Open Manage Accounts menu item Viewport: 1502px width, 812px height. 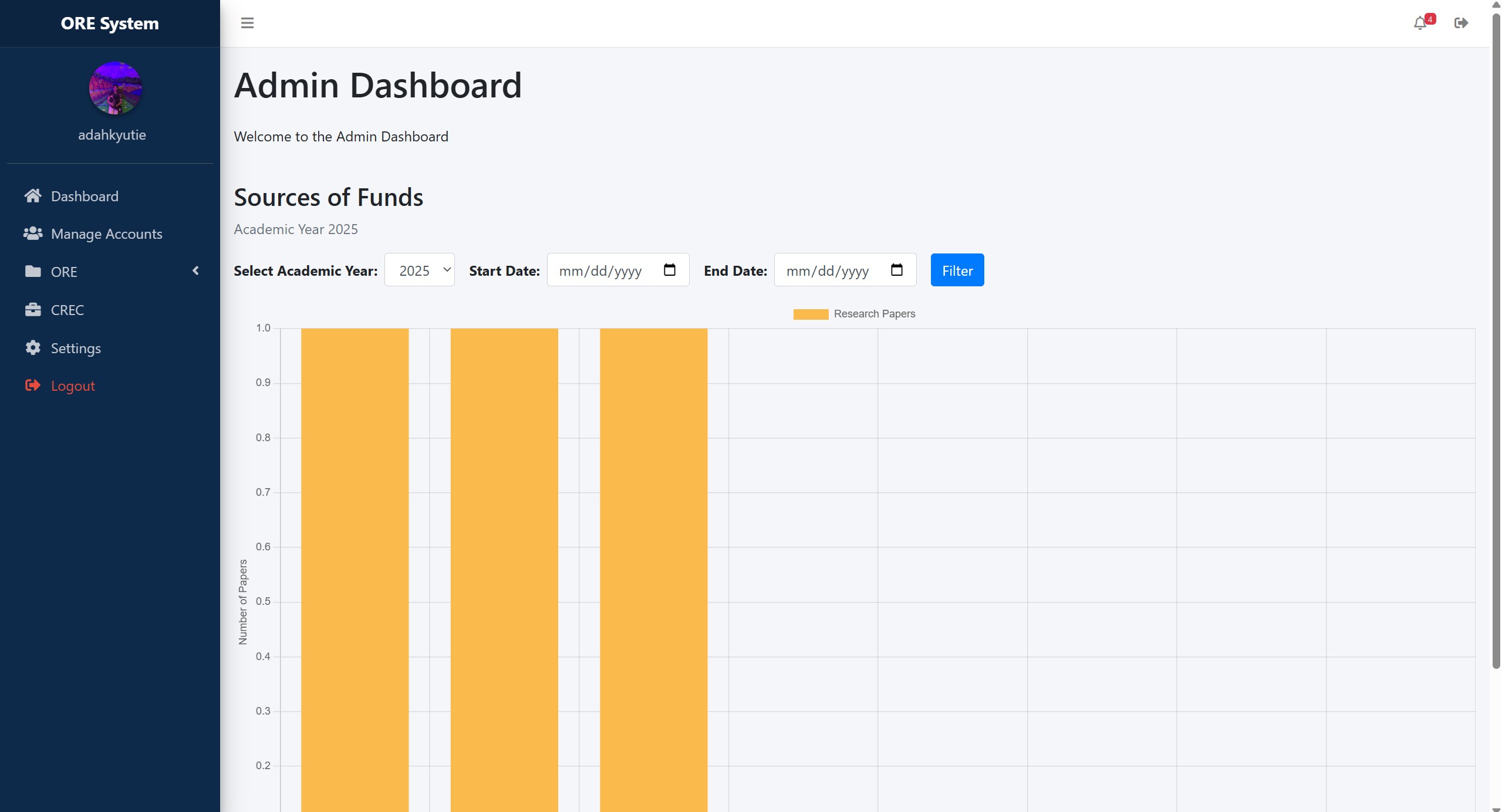pyautogui.click(x=106, y=234)
